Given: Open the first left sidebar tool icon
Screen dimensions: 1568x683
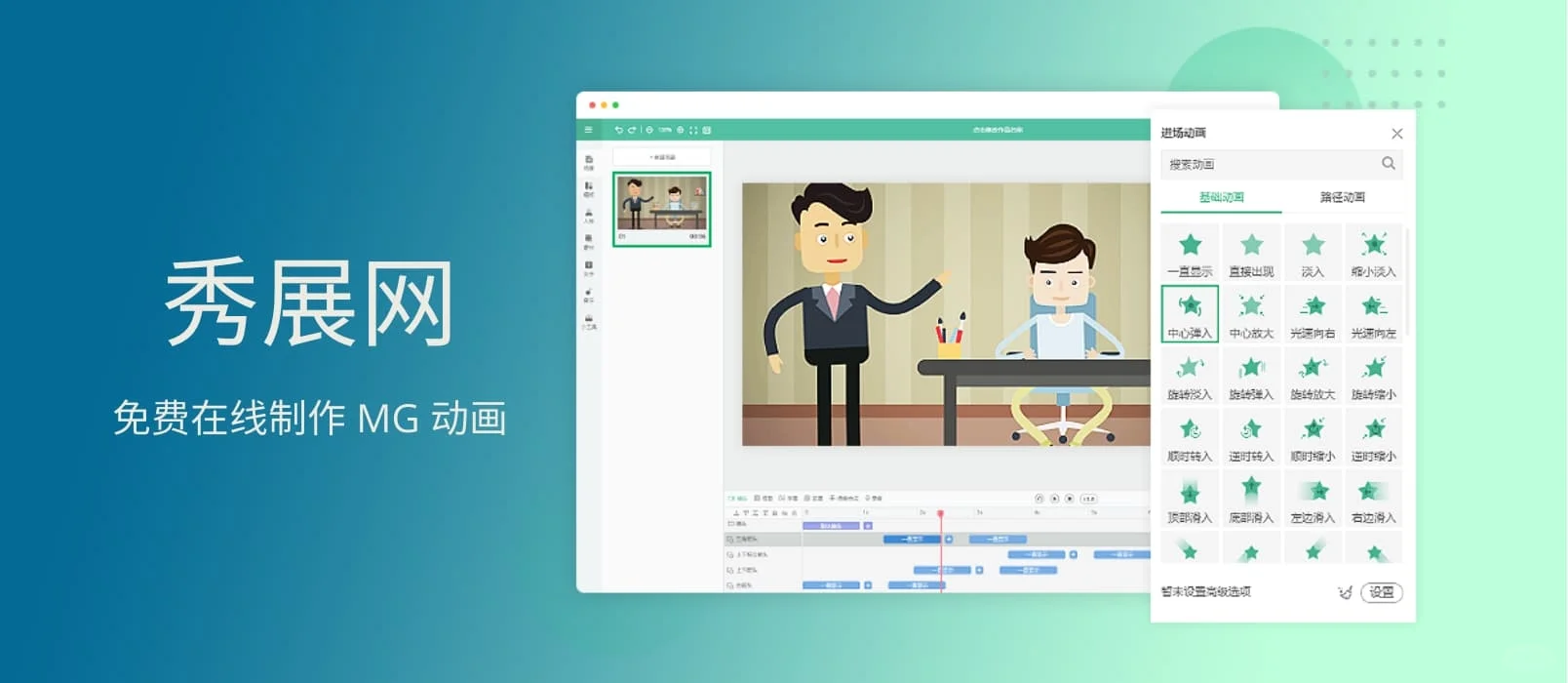Looking at the screenshot, I should pos(589,161).
